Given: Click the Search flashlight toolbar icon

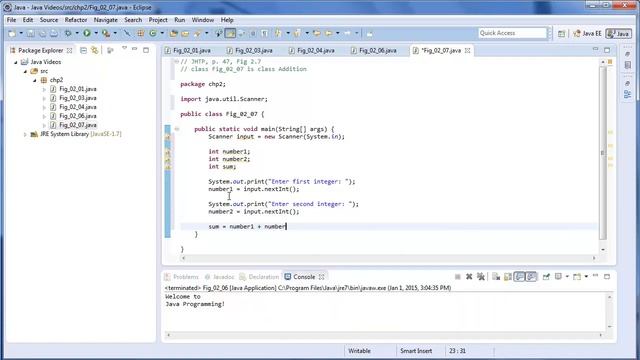Looking at the screenshot, I should point(198,33).
